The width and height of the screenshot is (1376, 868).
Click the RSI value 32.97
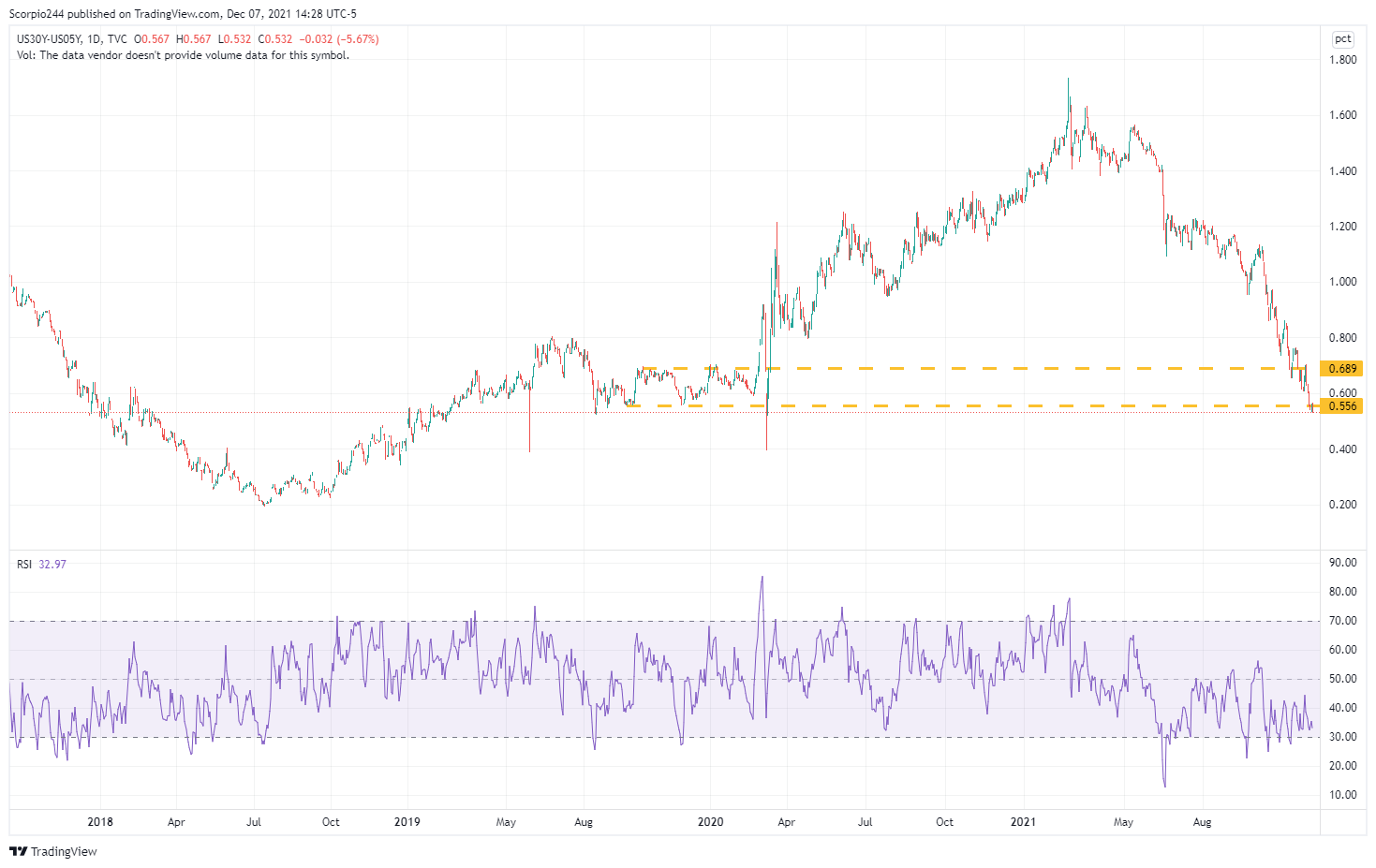click(52, 565)
